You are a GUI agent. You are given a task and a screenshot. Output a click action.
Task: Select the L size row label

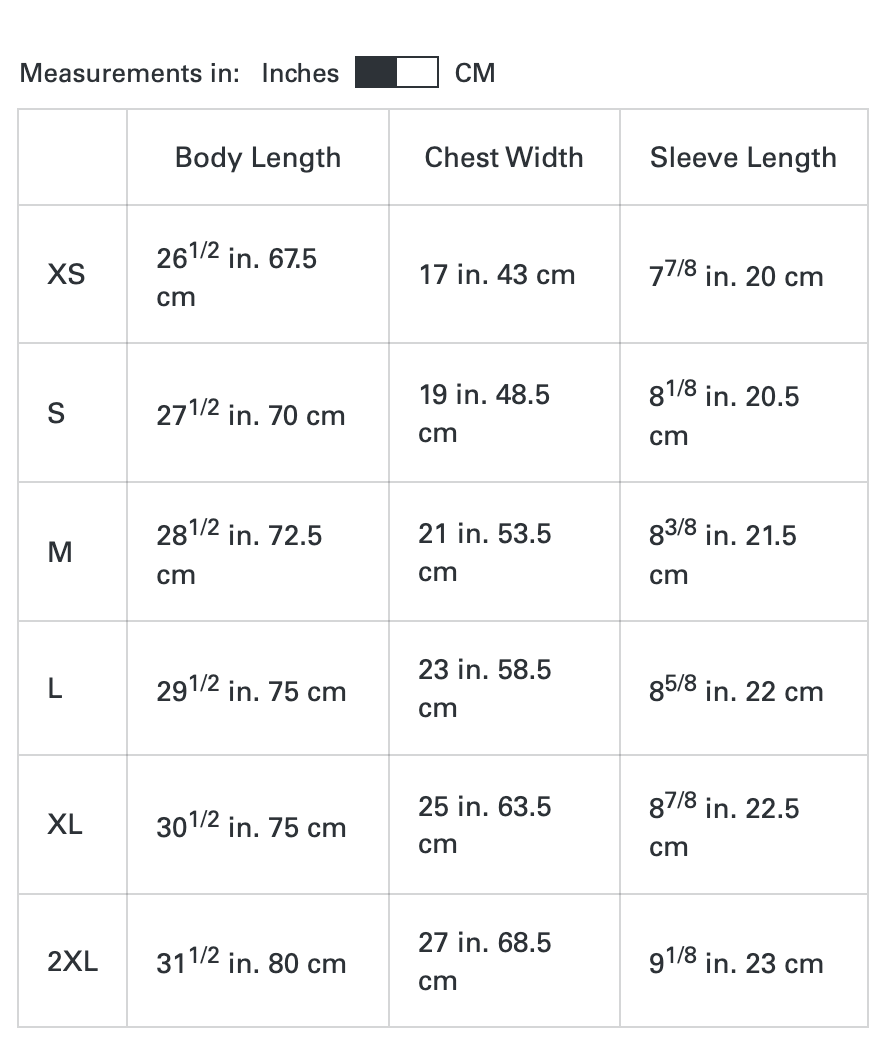pyautogui.click(x=56, y=689)
